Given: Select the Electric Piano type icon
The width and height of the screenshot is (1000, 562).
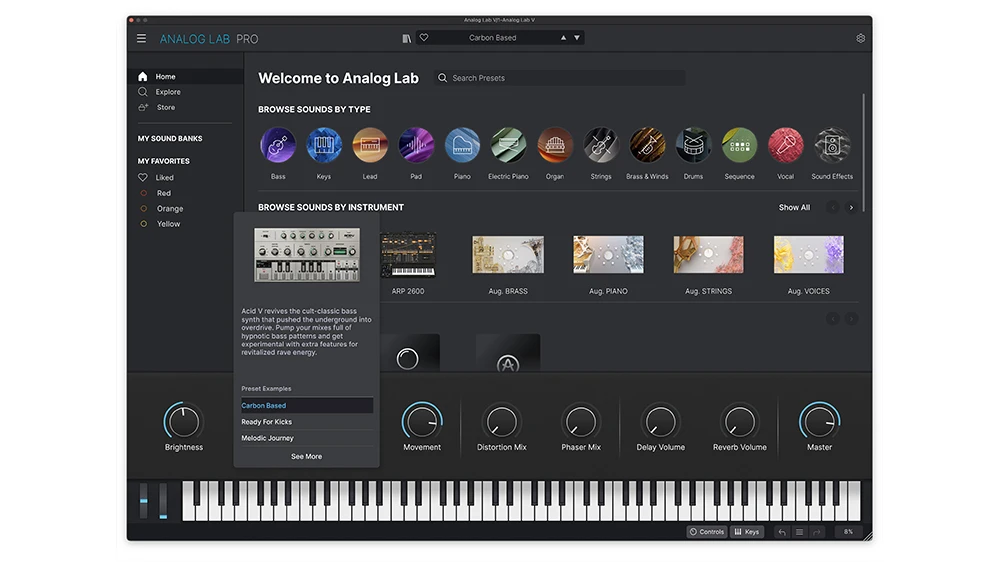Looking at the screenshot, I should click(508, 146).
